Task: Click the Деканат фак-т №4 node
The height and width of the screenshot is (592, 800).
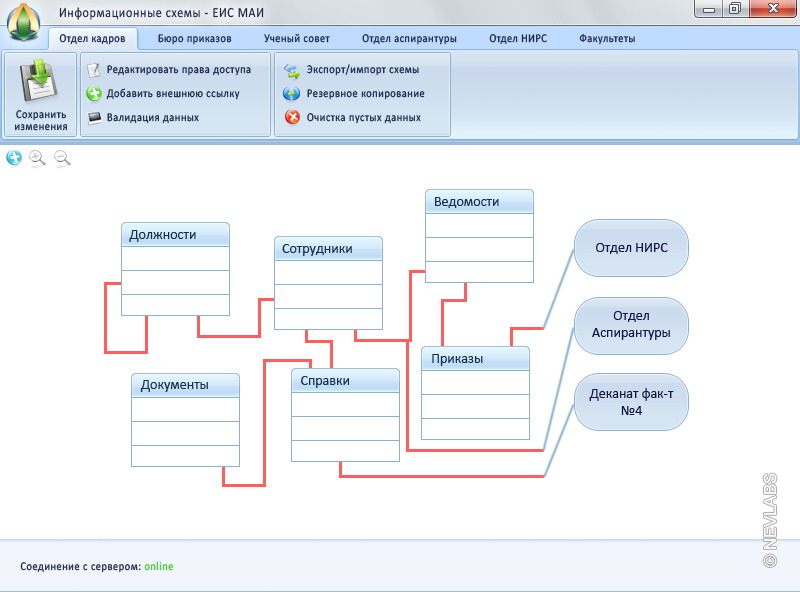Action: click(x=631, y=402)
